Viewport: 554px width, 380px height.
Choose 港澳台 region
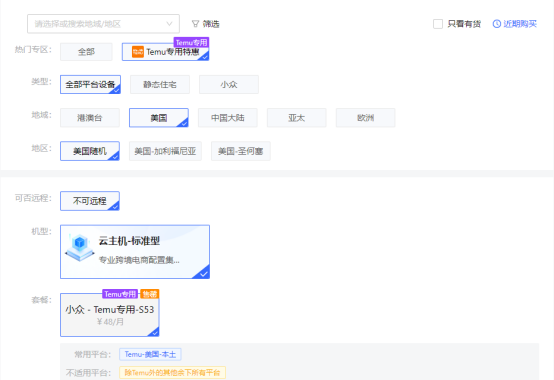(x=90, y=118)
